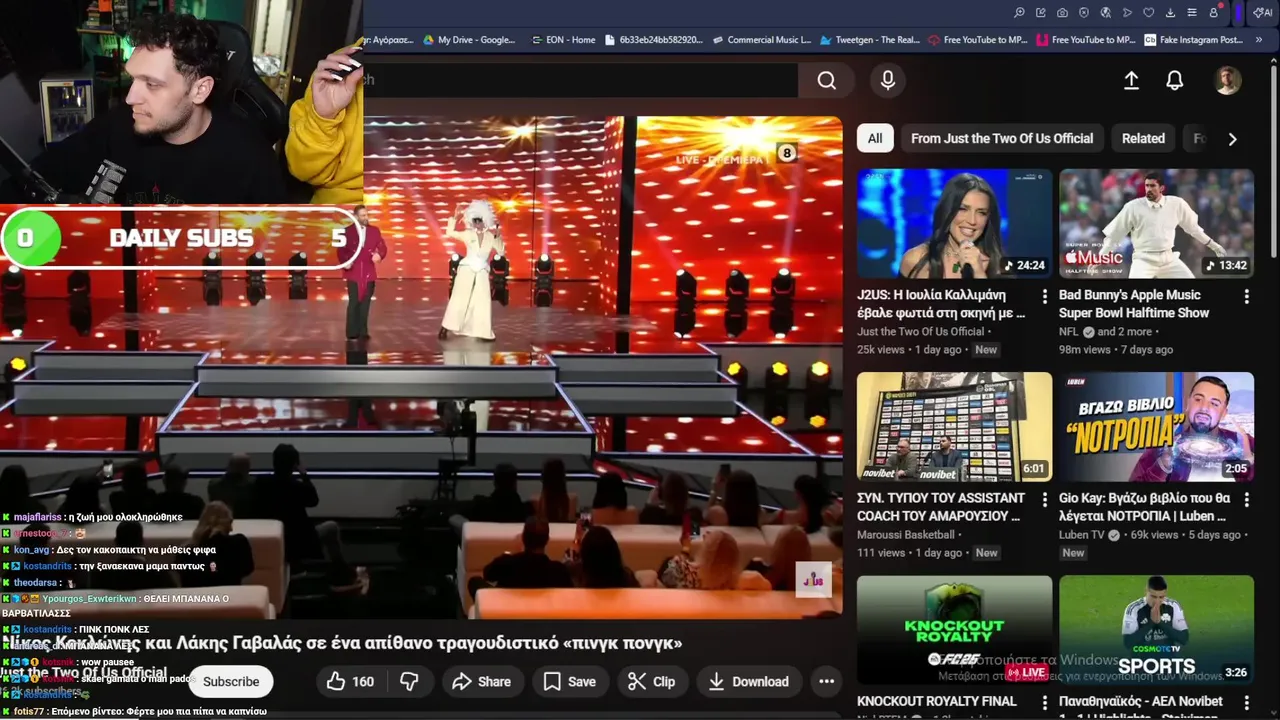Take a snapshot with the browser camera icon
The height and width of the screenshot is (720, 1280).
(x=1062, y=13)
